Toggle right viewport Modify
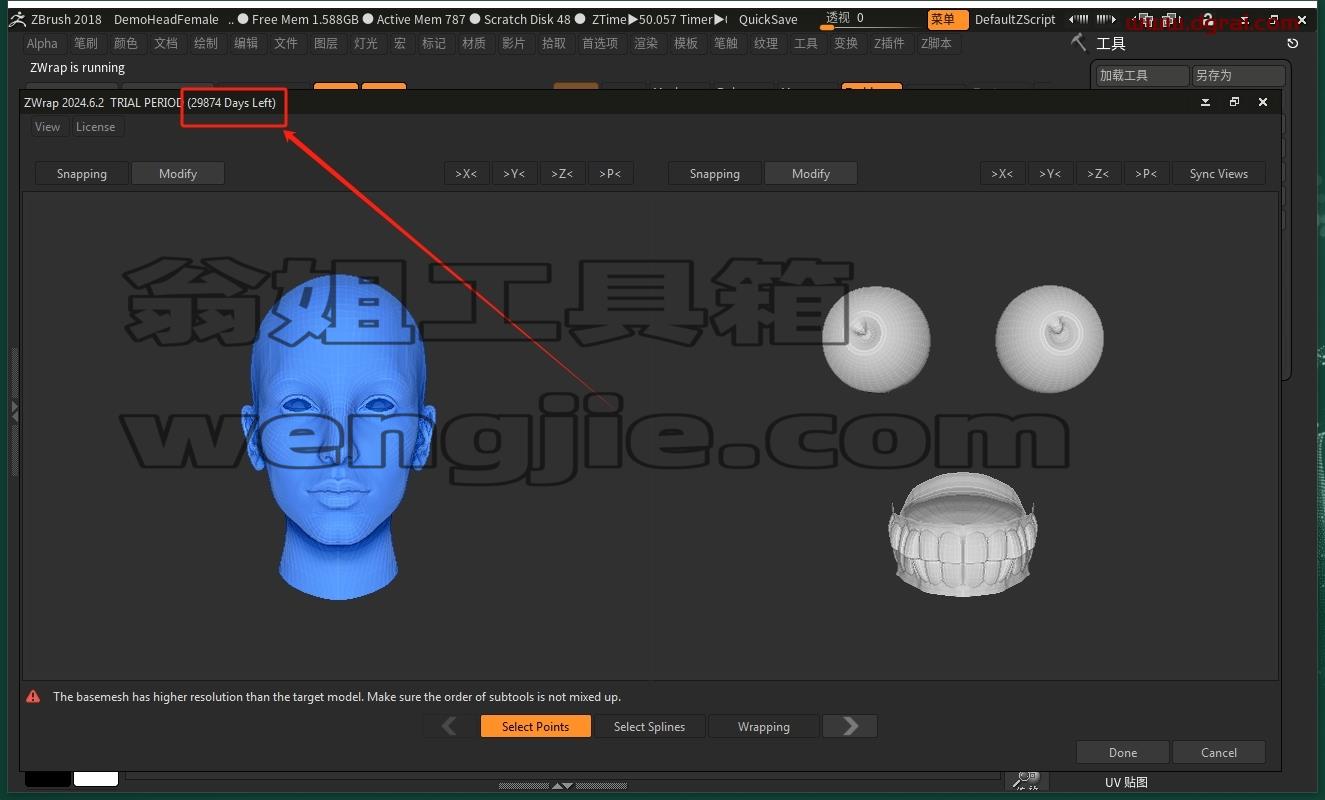 click(x=811, y=173)
